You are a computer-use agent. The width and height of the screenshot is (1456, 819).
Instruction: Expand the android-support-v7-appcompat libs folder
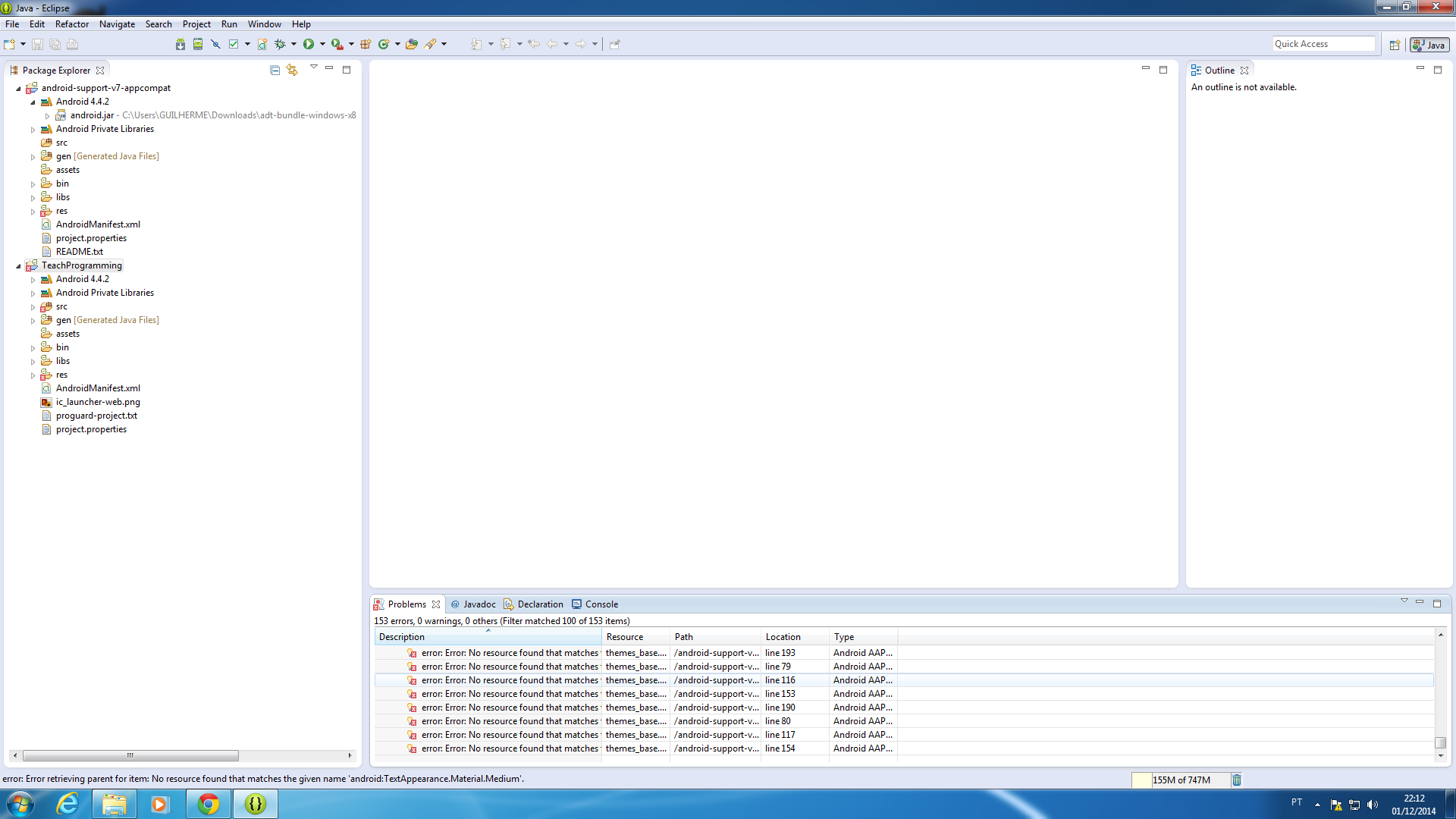[x=33, y=197]
